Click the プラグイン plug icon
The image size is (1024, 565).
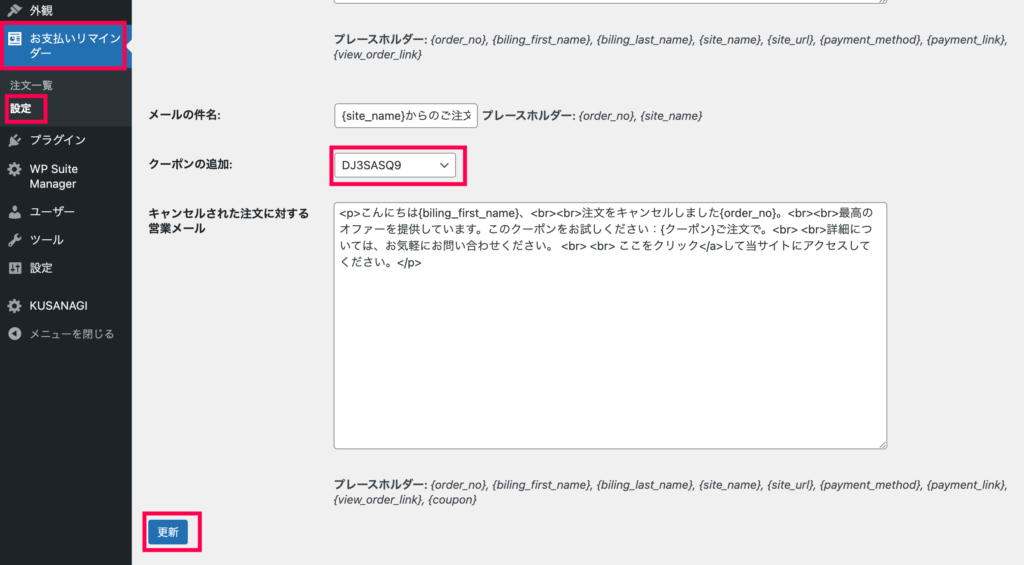coord(14,140)
